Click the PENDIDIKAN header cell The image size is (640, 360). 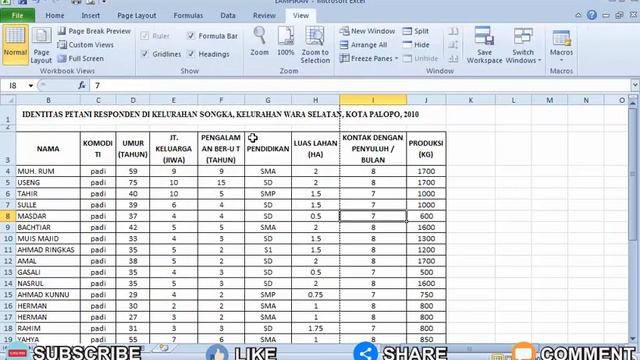click(268, 149)
